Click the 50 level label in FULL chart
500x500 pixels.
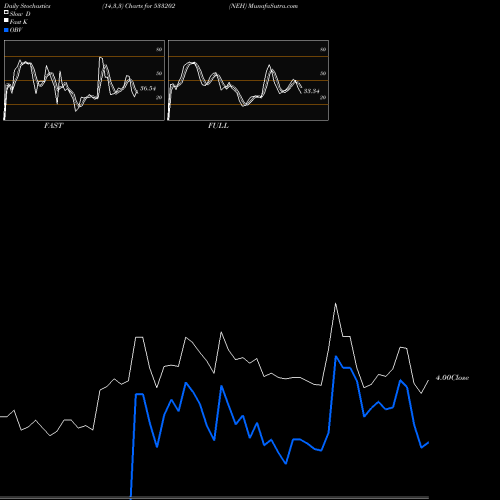[x=323, y=73]
